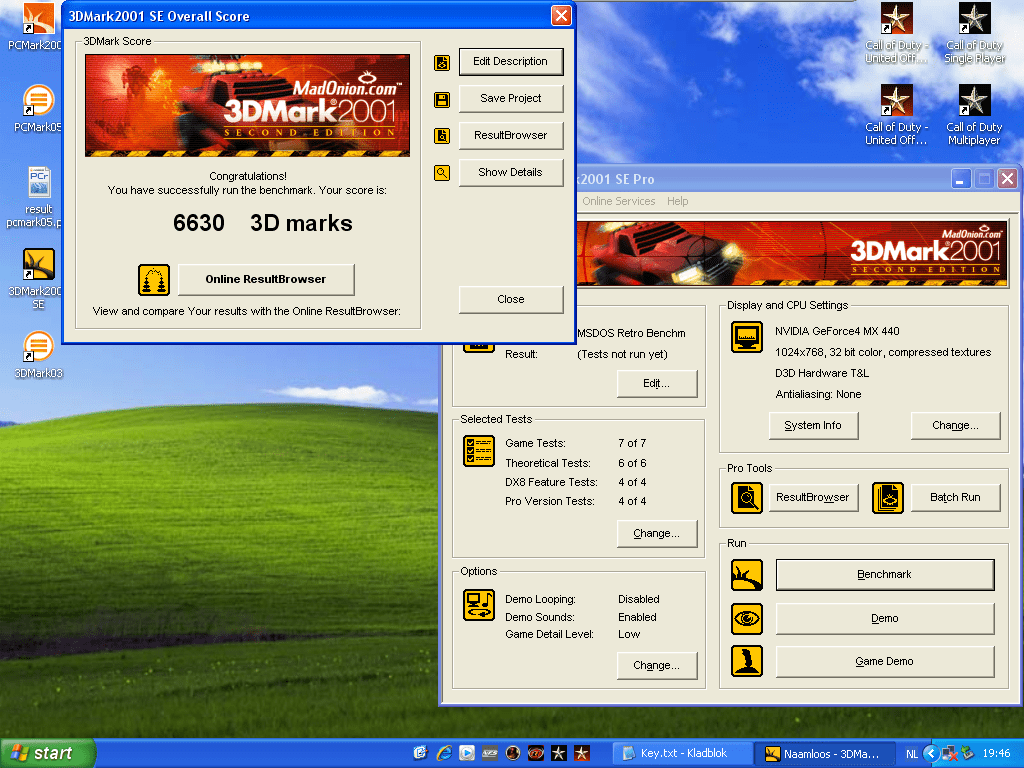This screenshot has height=768, width=1024.
Task: Click Change... under Selected Tests
Action: coord(656,534)
